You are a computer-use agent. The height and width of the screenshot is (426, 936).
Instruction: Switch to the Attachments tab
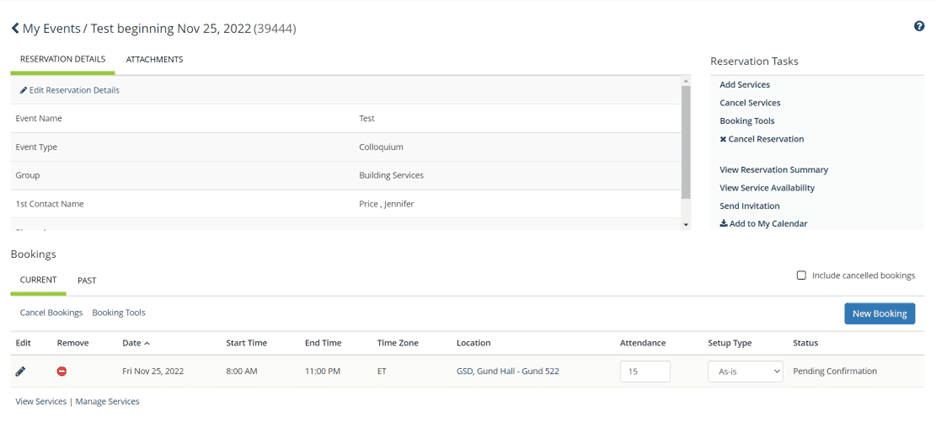click(154, 60)
